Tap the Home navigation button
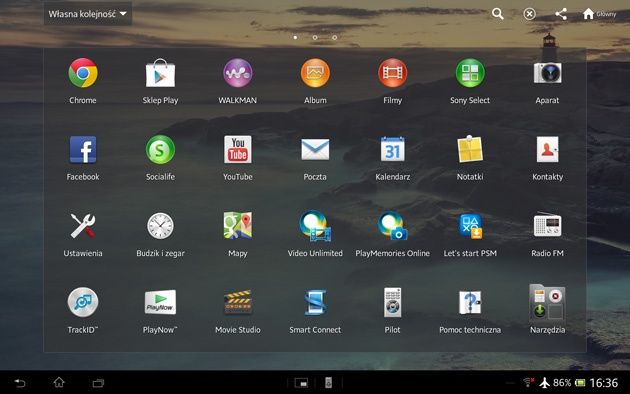The width and height of the screenshot is (630, 394). pyautogui.click(x=59, y=382)
